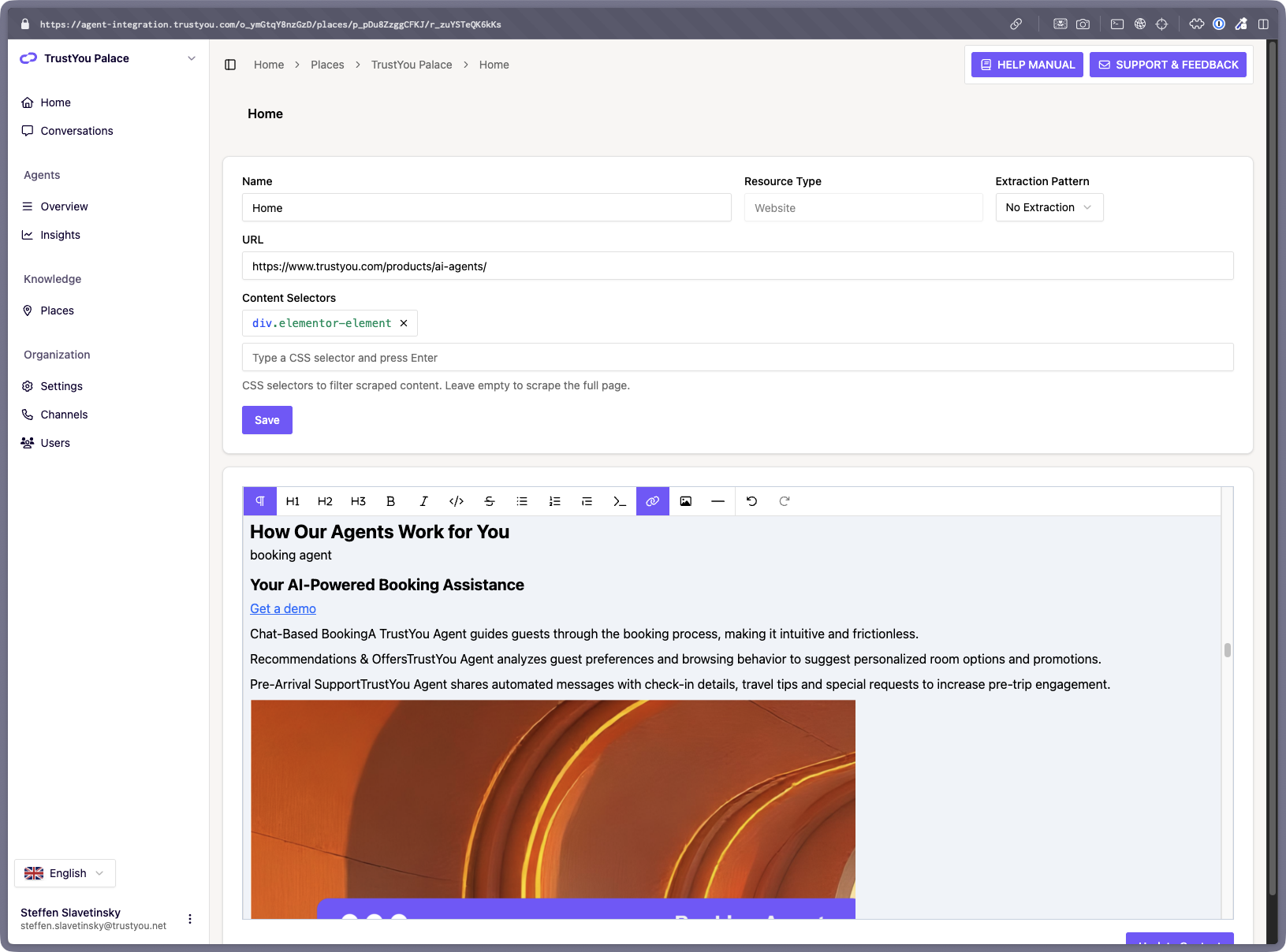The width and height of the screenshot is (1286, 952).
Task: Toggle the sidebar panel icon
Action: coord(230,65)
